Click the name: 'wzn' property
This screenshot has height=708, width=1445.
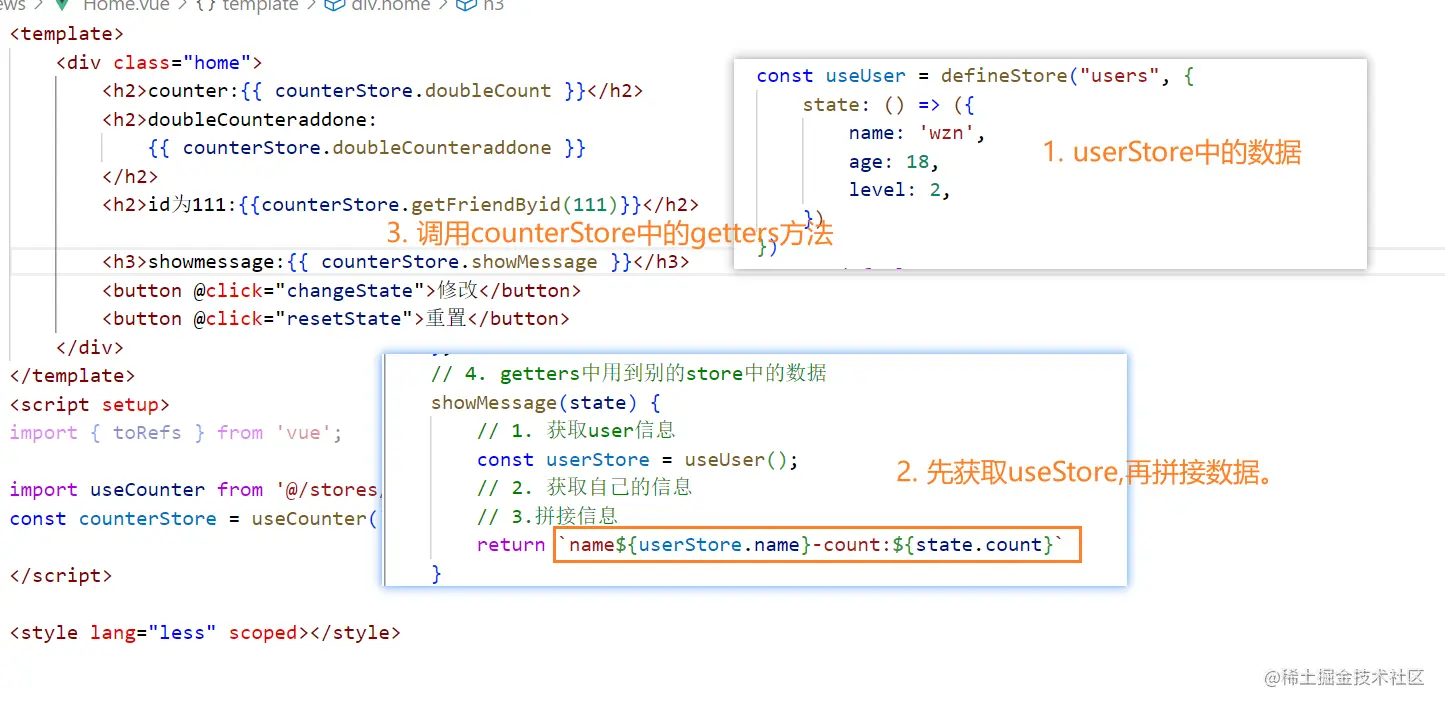(917, 133)
